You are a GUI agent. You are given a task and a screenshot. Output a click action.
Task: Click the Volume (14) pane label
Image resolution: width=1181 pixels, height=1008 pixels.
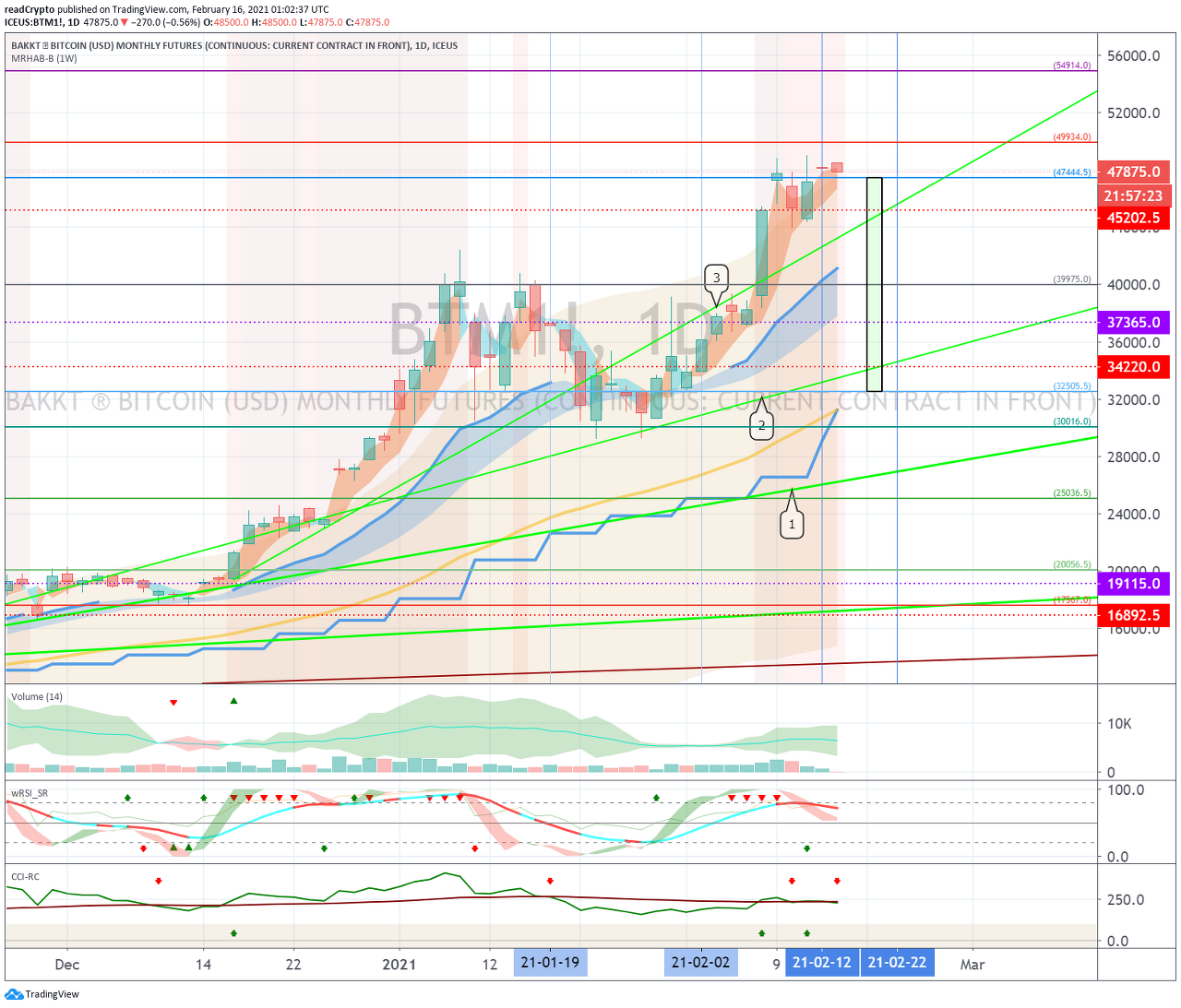[x=37, y=696]
